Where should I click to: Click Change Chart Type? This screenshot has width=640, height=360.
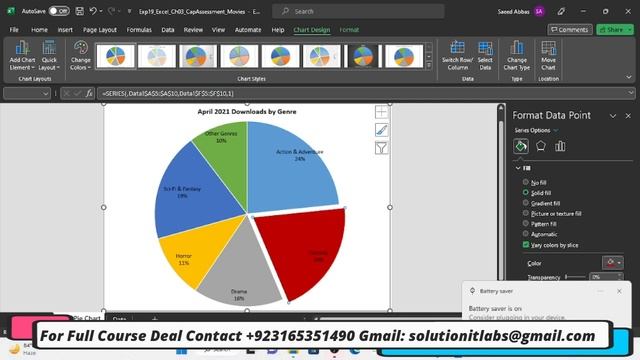click(x=517, y=56)
